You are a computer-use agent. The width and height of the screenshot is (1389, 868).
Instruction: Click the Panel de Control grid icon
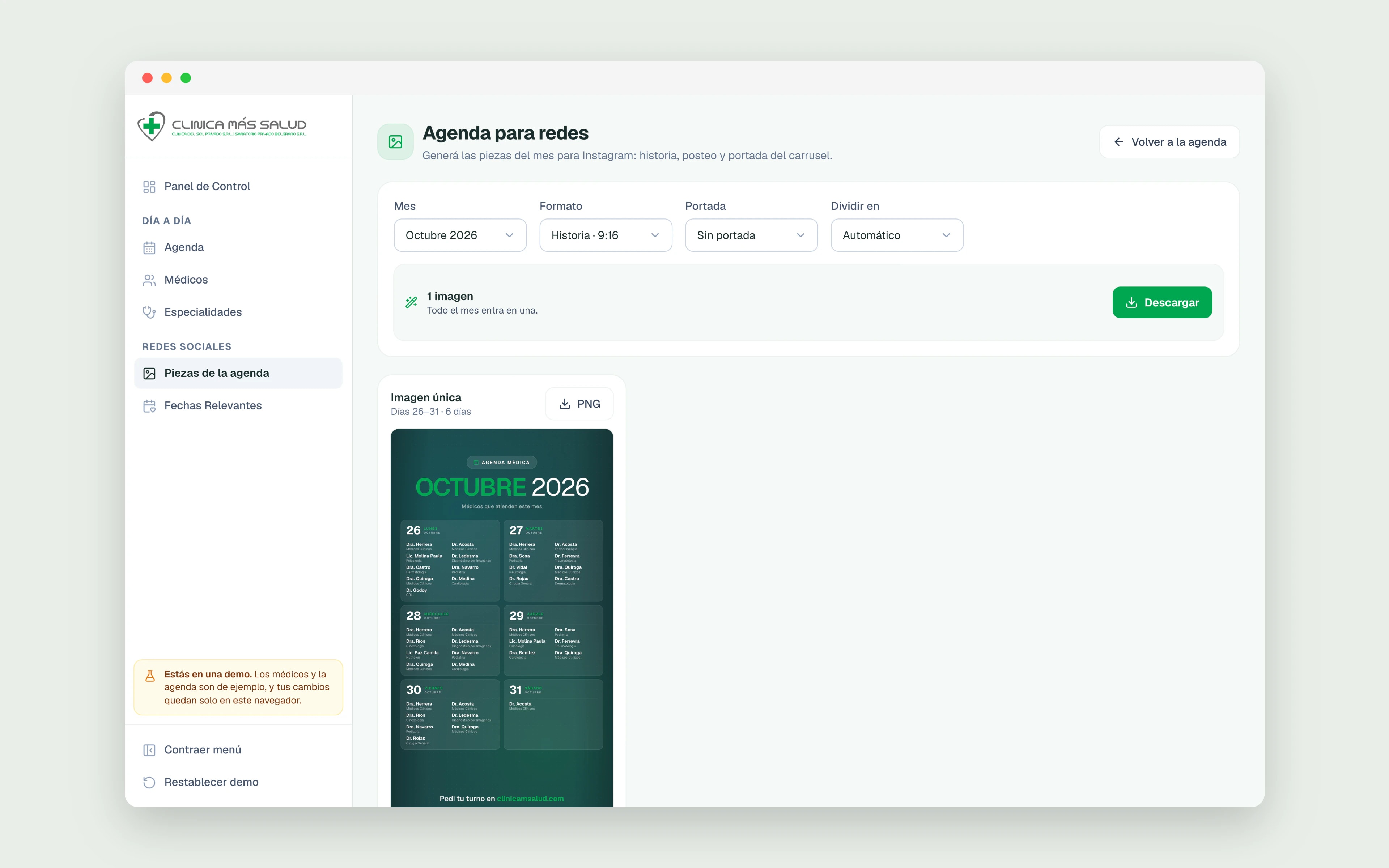[149, 187]
